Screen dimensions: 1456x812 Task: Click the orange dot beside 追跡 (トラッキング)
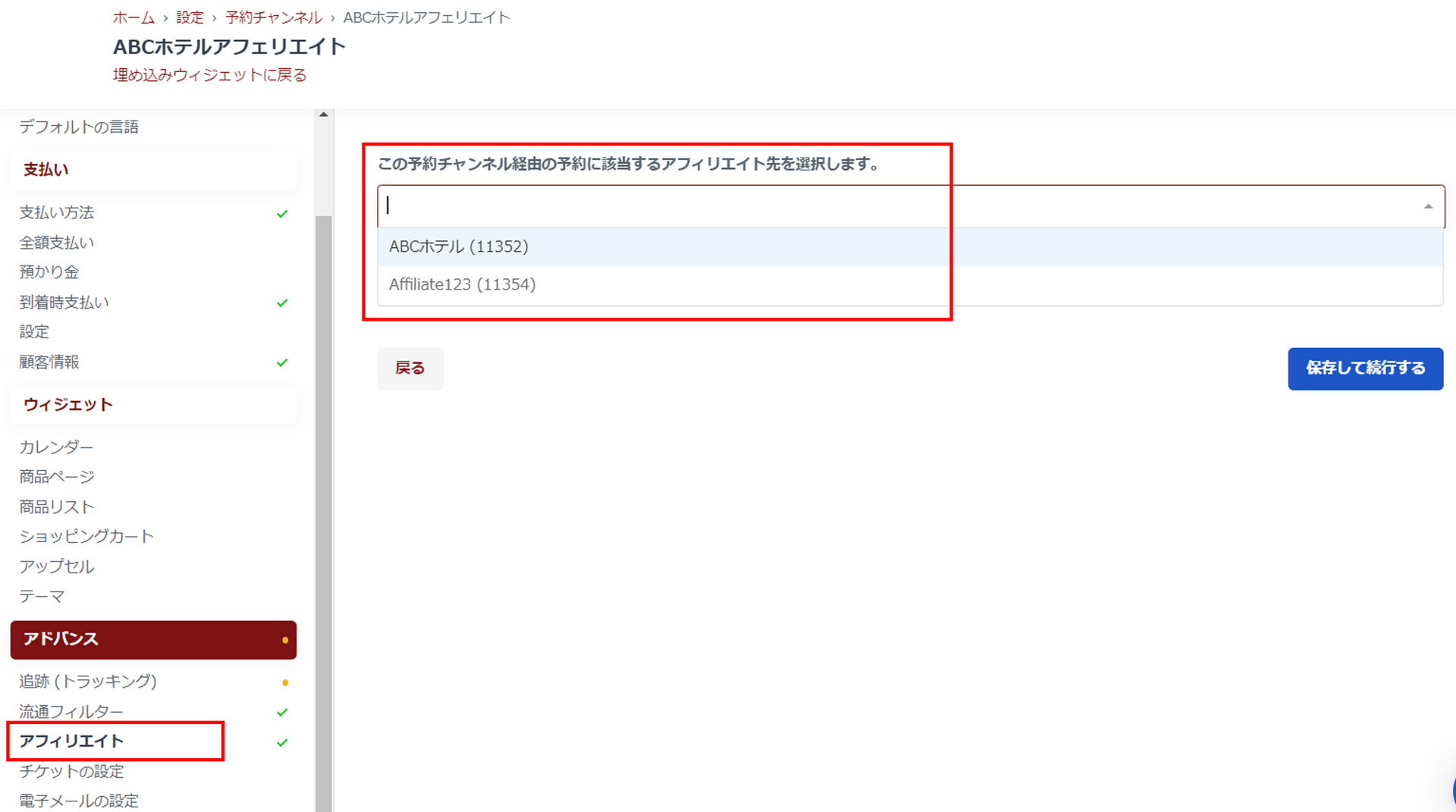click(285, 682)
